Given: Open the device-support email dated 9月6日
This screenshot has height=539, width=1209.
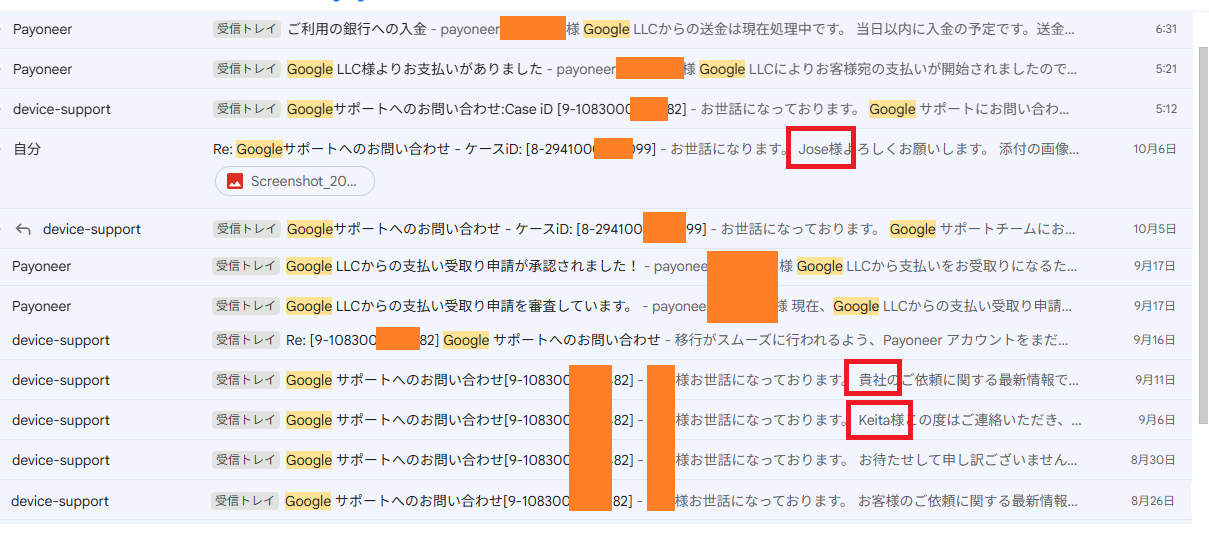Looking at the screenshot, I should pyautogui.click(x=596, y=420).
